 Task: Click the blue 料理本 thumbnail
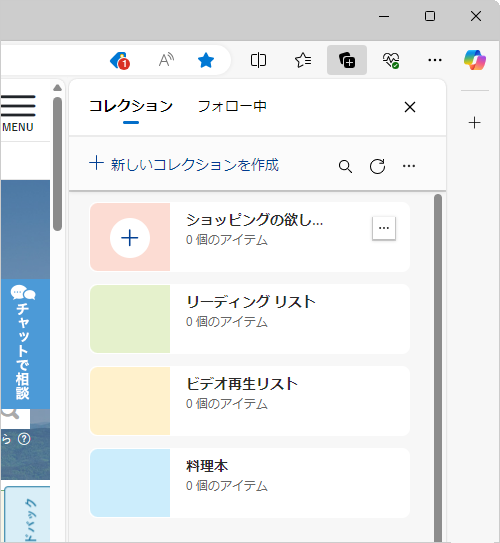[x=130, y=483]
